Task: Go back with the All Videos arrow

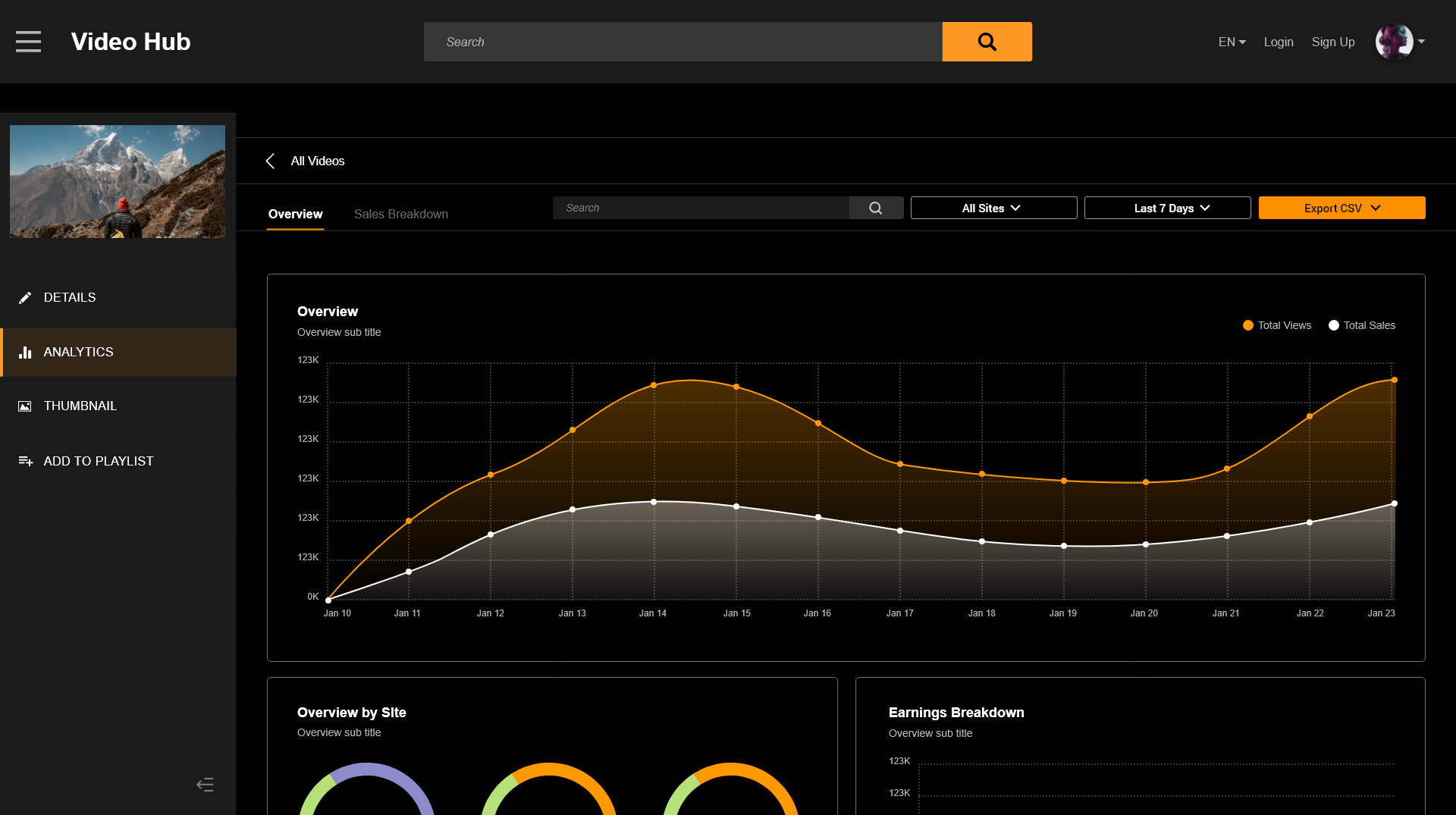Action: pyautogui.click(x=270, y=161)
